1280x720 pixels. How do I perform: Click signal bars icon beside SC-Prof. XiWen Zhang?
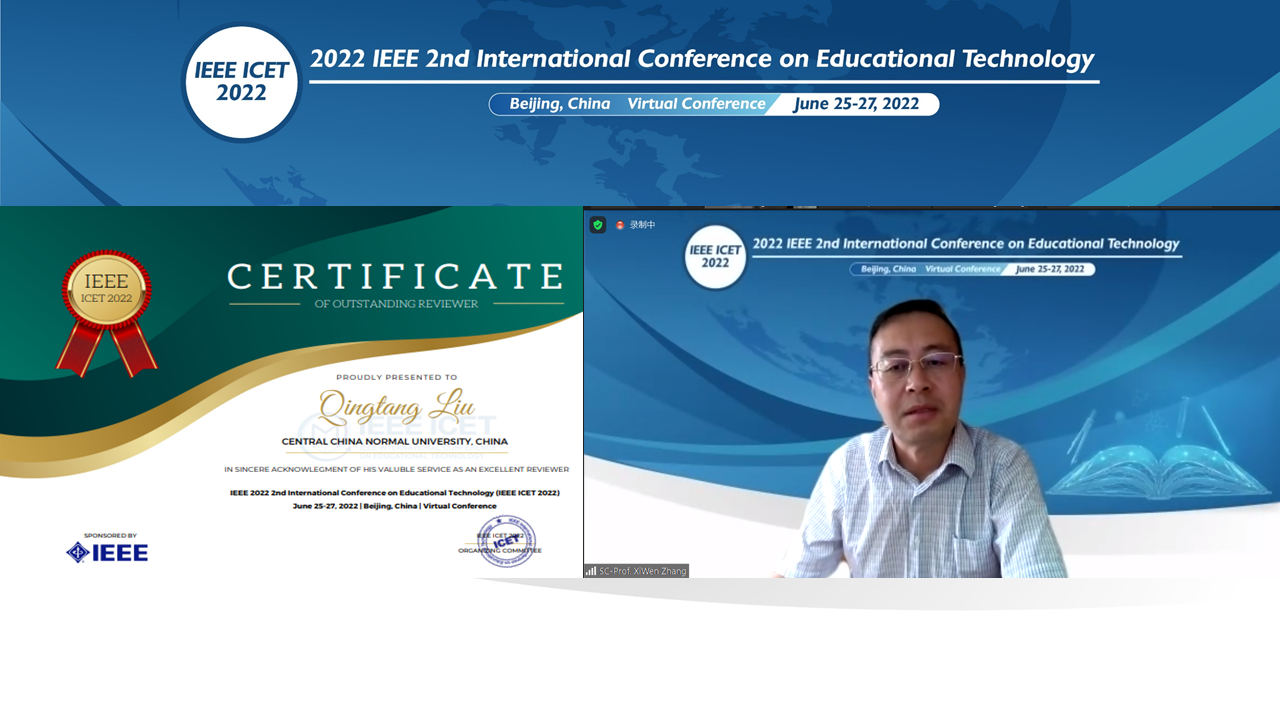pos(591,571)
